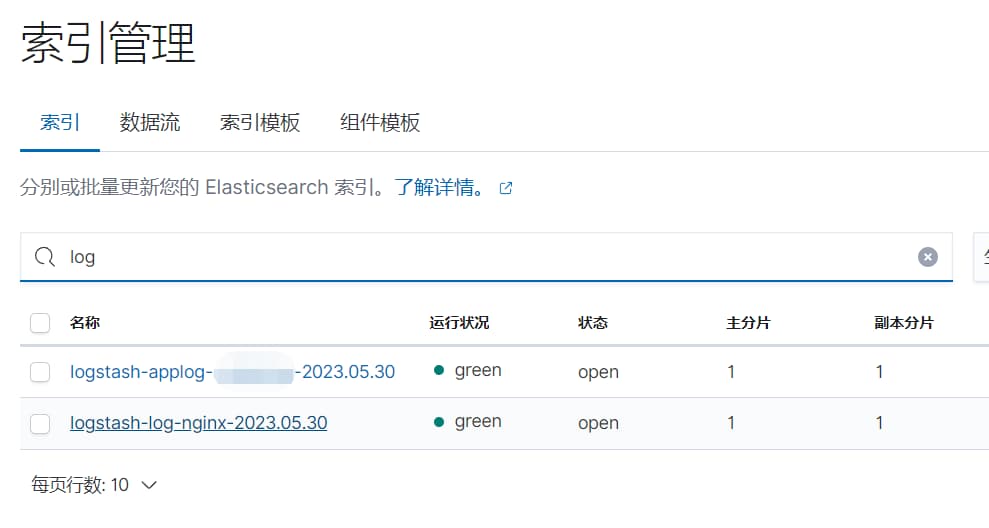Click the magnifier search icon
Screen dimensions: 989x528
[45, 257]
